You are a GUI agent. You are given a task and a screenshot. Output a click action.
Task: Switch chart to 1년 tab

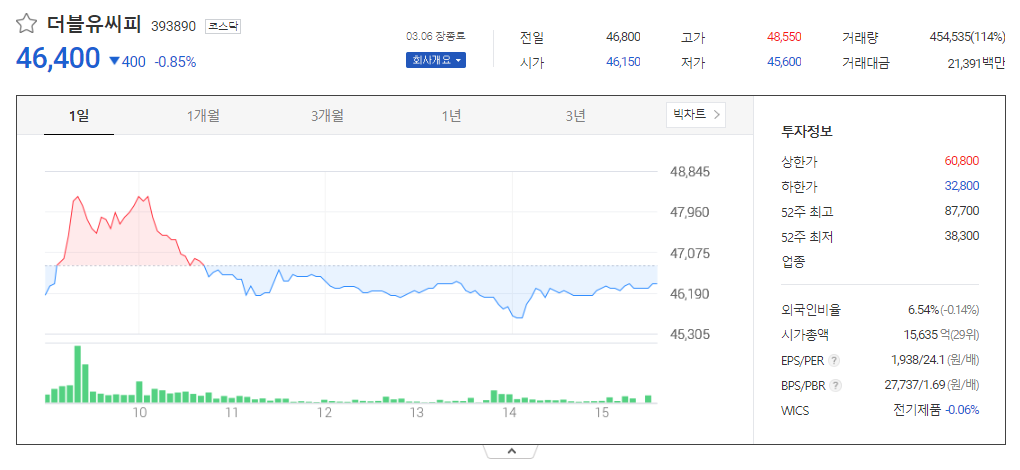[451, 116]
